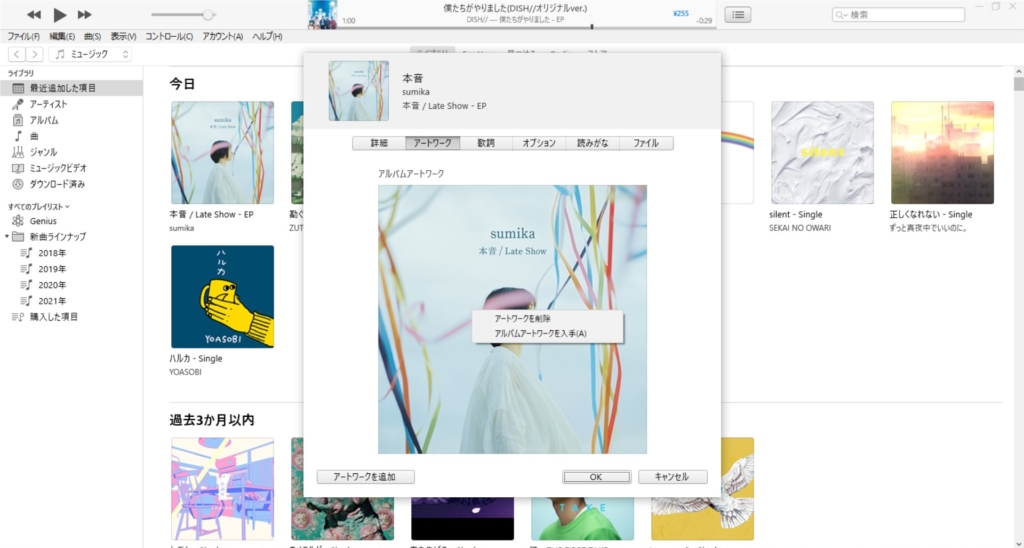Click the ミュージックビデオ icon
The width and height of the screenshot is (1024, 548).
click(18, 168)
